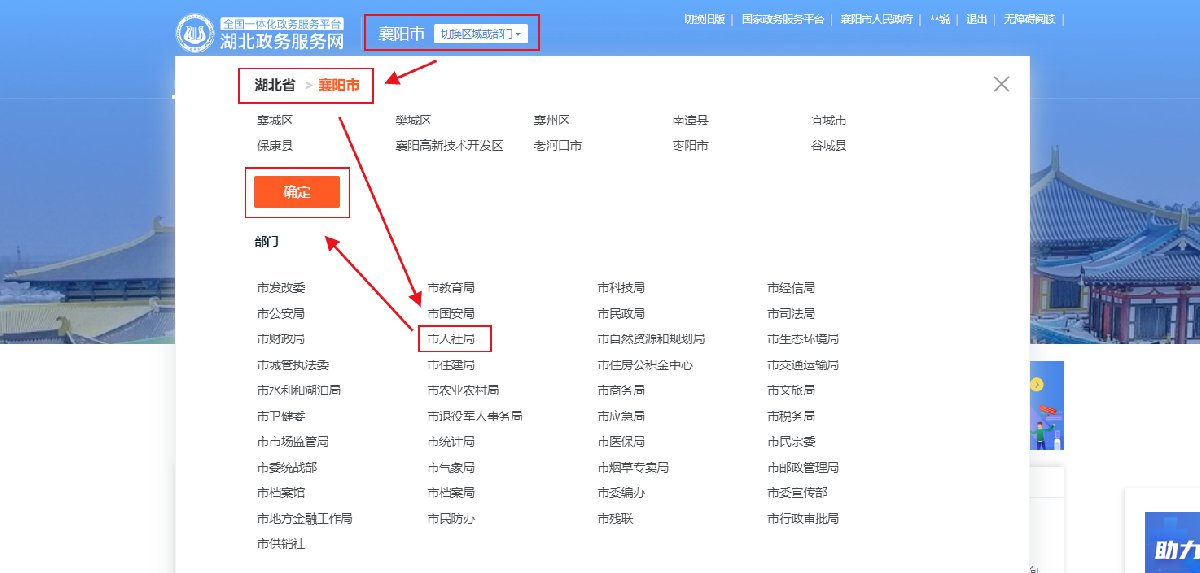Close the region selection panel
Image resolution: width=1200 pixels, height=573 pixels.
click(x=1001, y=85)
